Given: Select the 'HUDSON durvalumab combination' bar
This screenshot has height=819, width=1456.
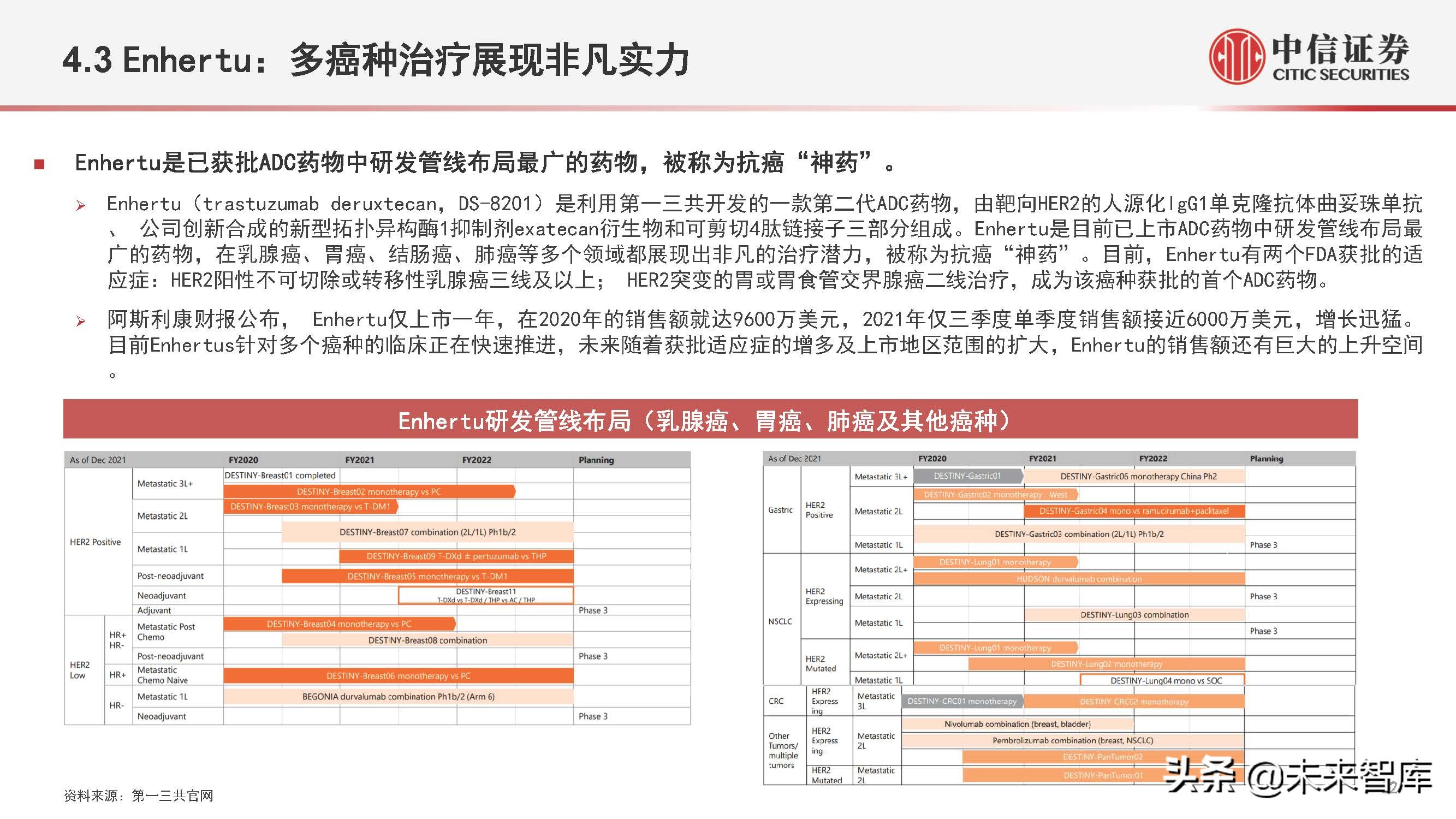Looking at the screenshot, I should coord(1079,579).
